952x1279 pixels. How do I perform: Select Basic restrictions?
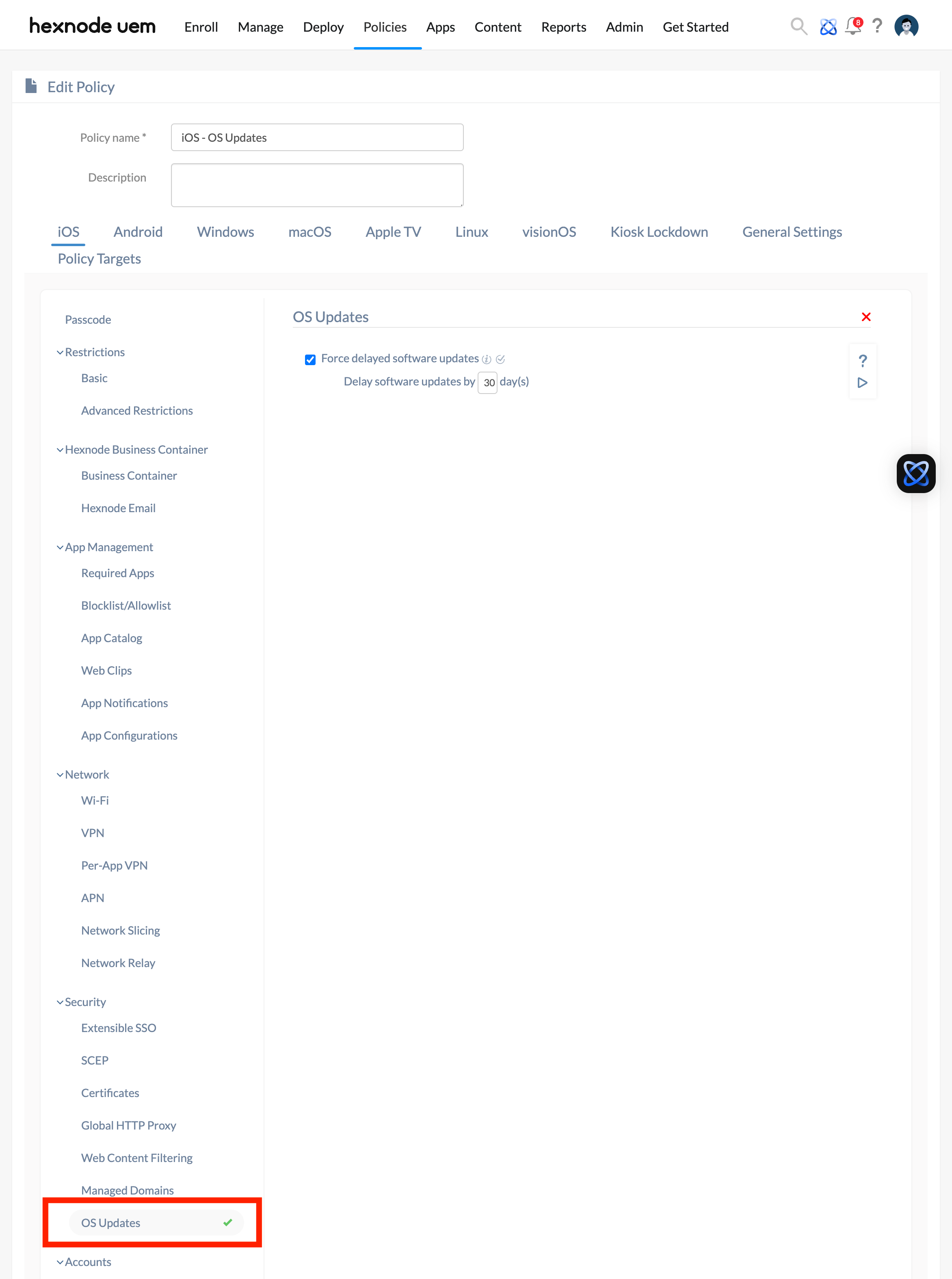coord(94,379)
